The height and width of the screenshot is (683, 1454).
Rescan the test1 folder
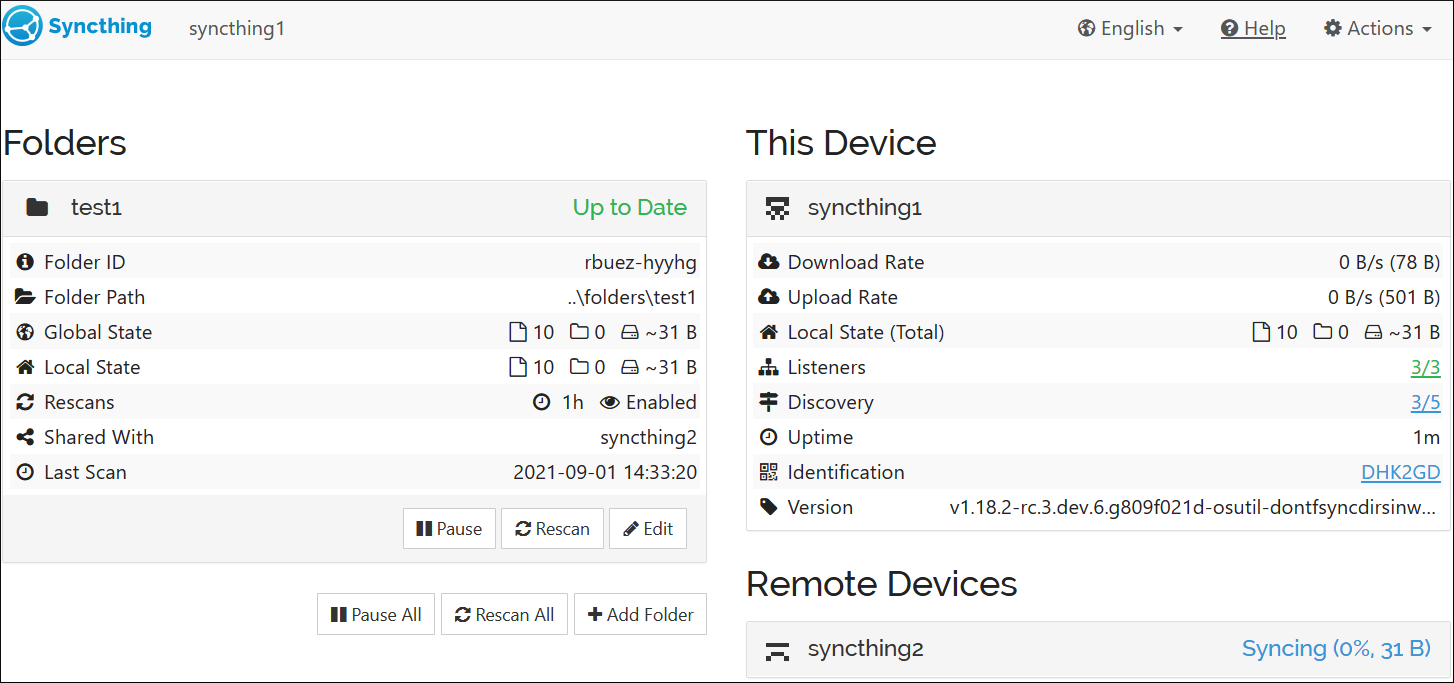(552, 529)
